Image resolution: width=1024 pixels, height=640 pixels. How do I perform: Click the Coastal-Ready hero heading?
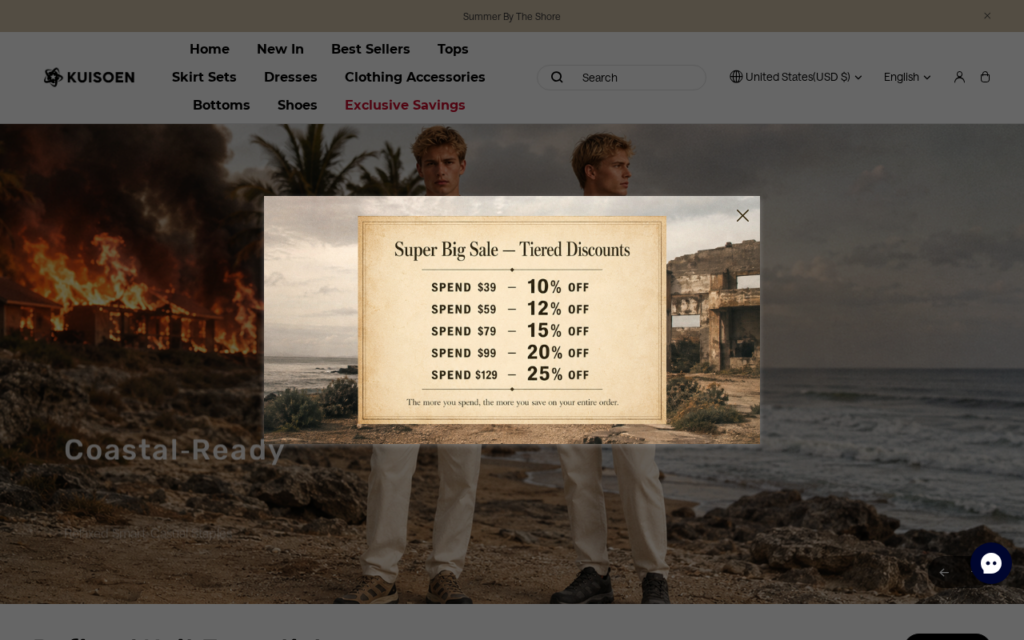174,450
